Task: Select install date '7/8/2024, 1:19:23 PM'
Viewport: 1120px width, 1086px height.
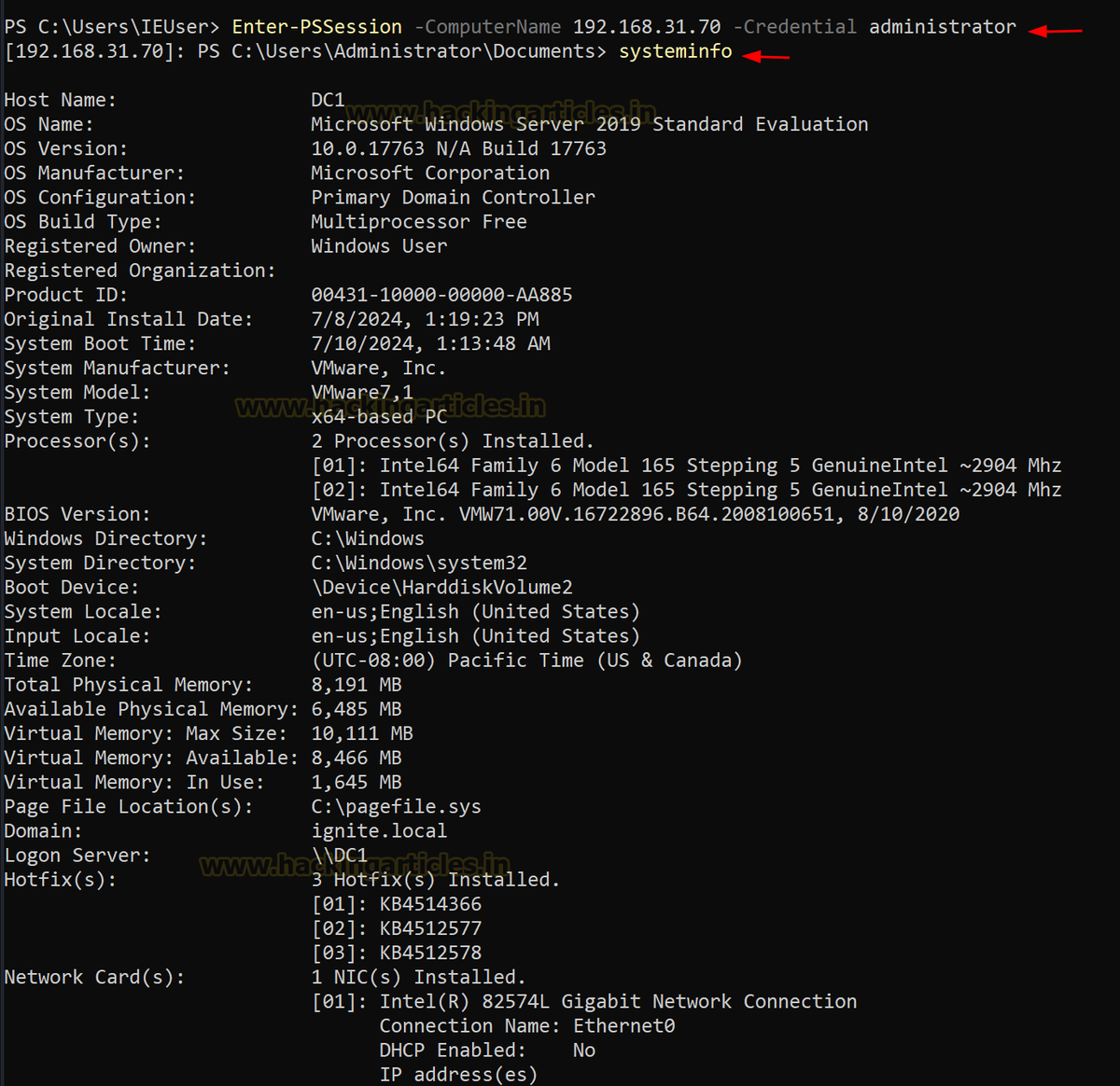Action: [x=425, y=319]
